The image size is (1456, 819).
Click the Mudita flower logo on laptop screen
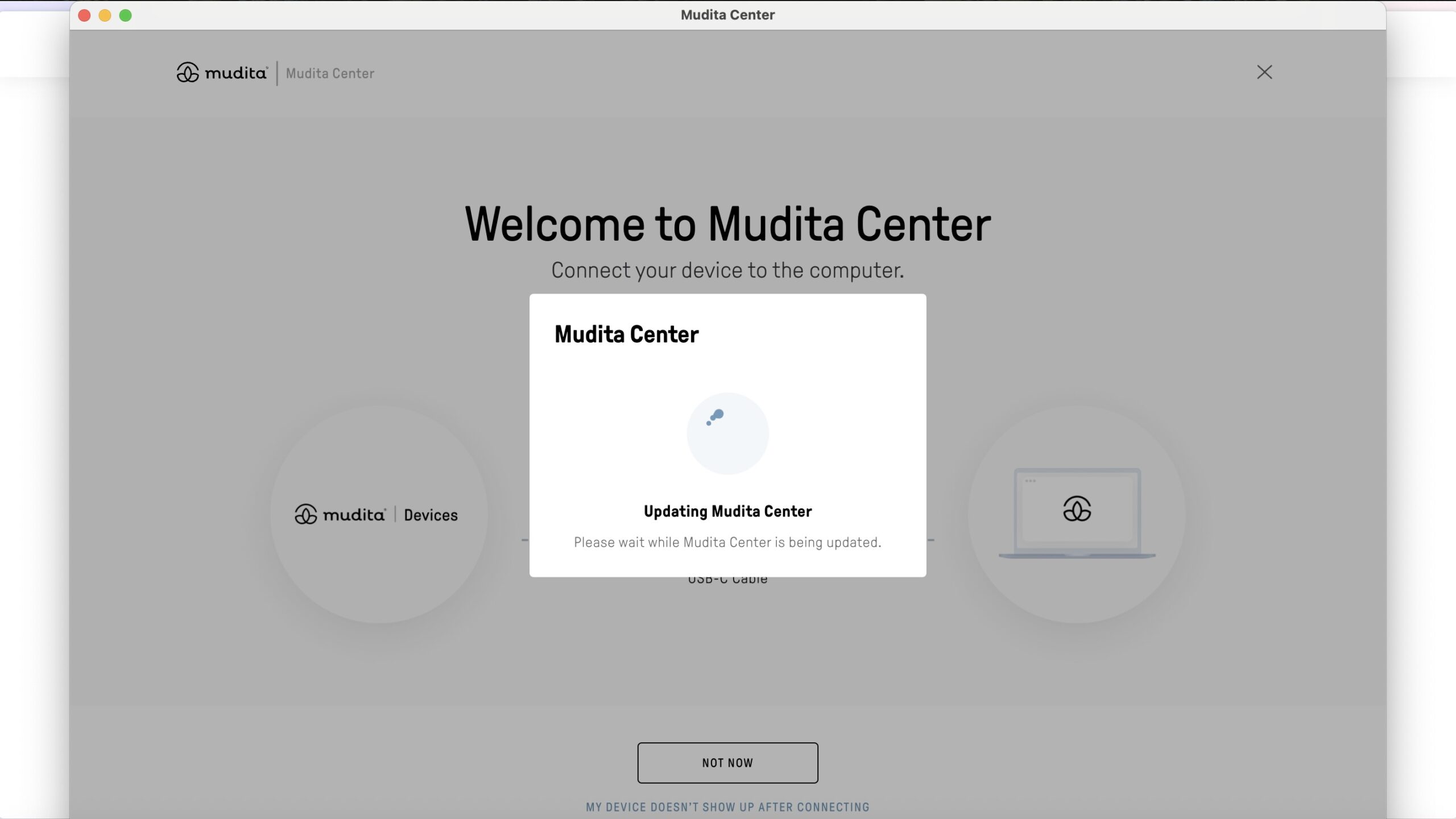click(1077, 508)
